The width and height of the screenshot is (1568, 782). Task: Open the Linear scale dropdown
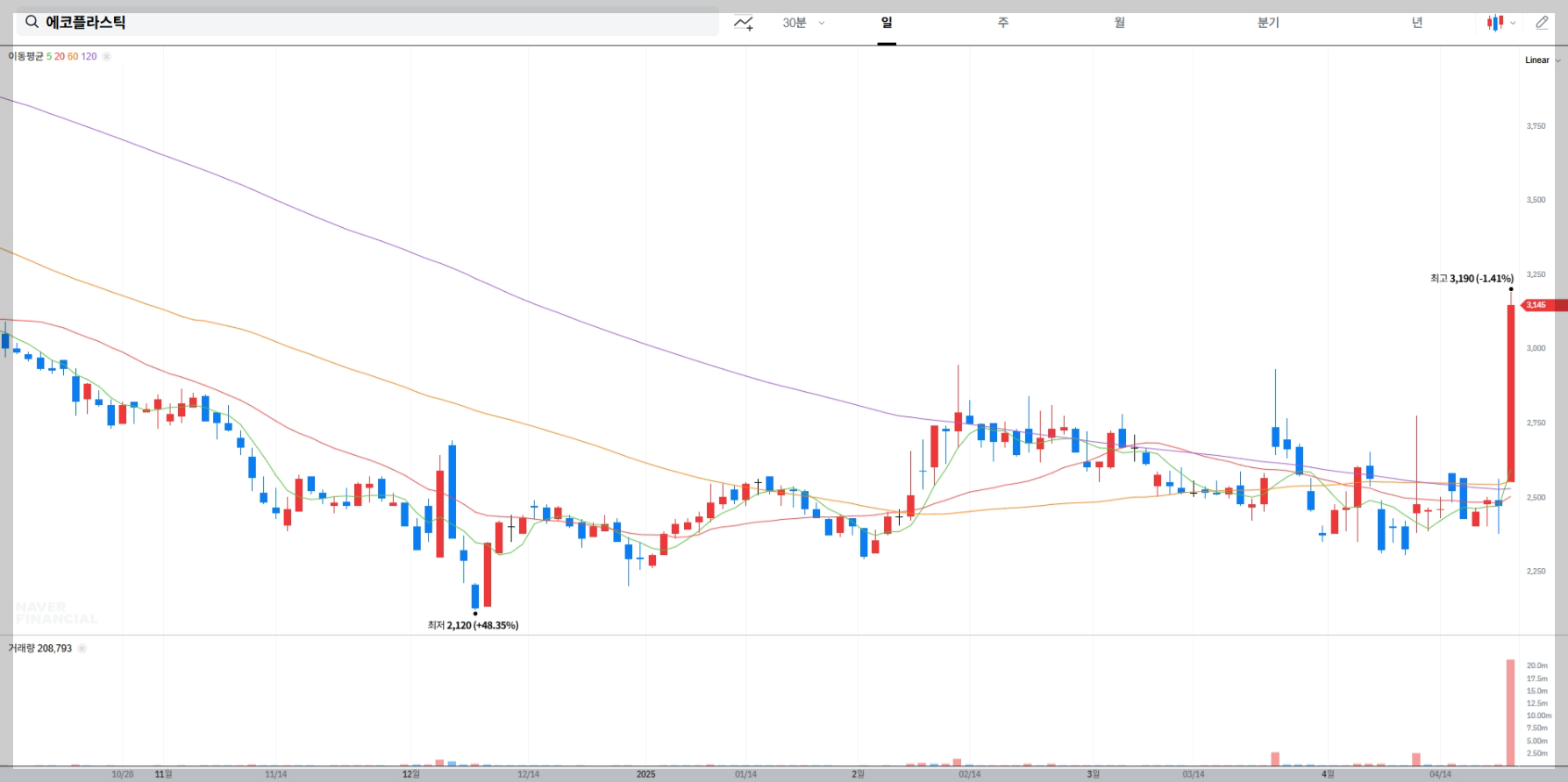1543,60
